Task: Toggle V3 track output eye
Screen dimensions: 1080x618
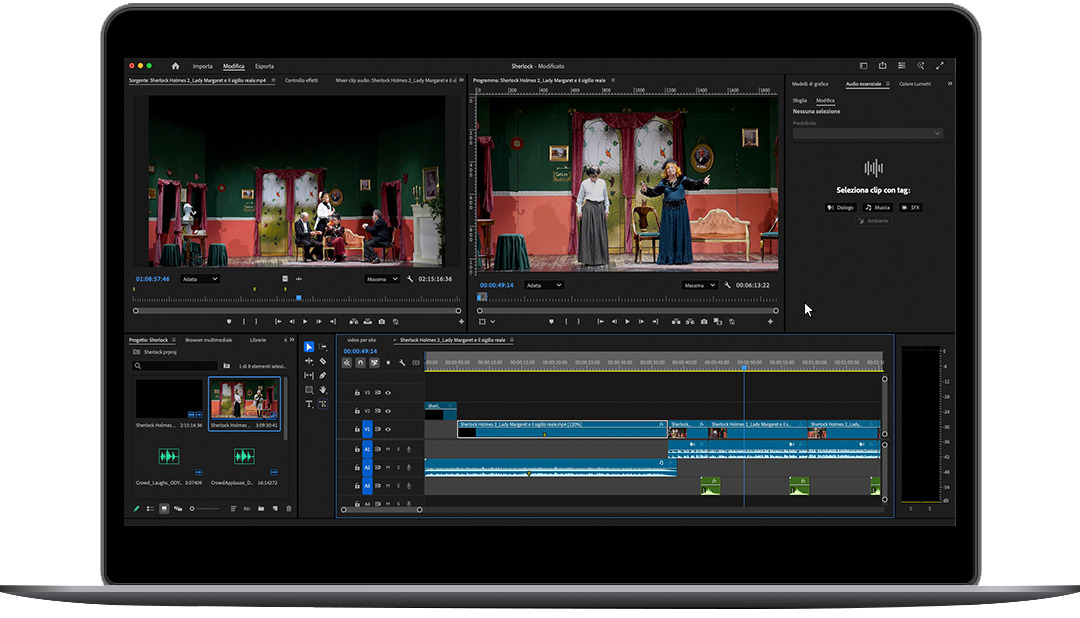Action: [388, 393]
